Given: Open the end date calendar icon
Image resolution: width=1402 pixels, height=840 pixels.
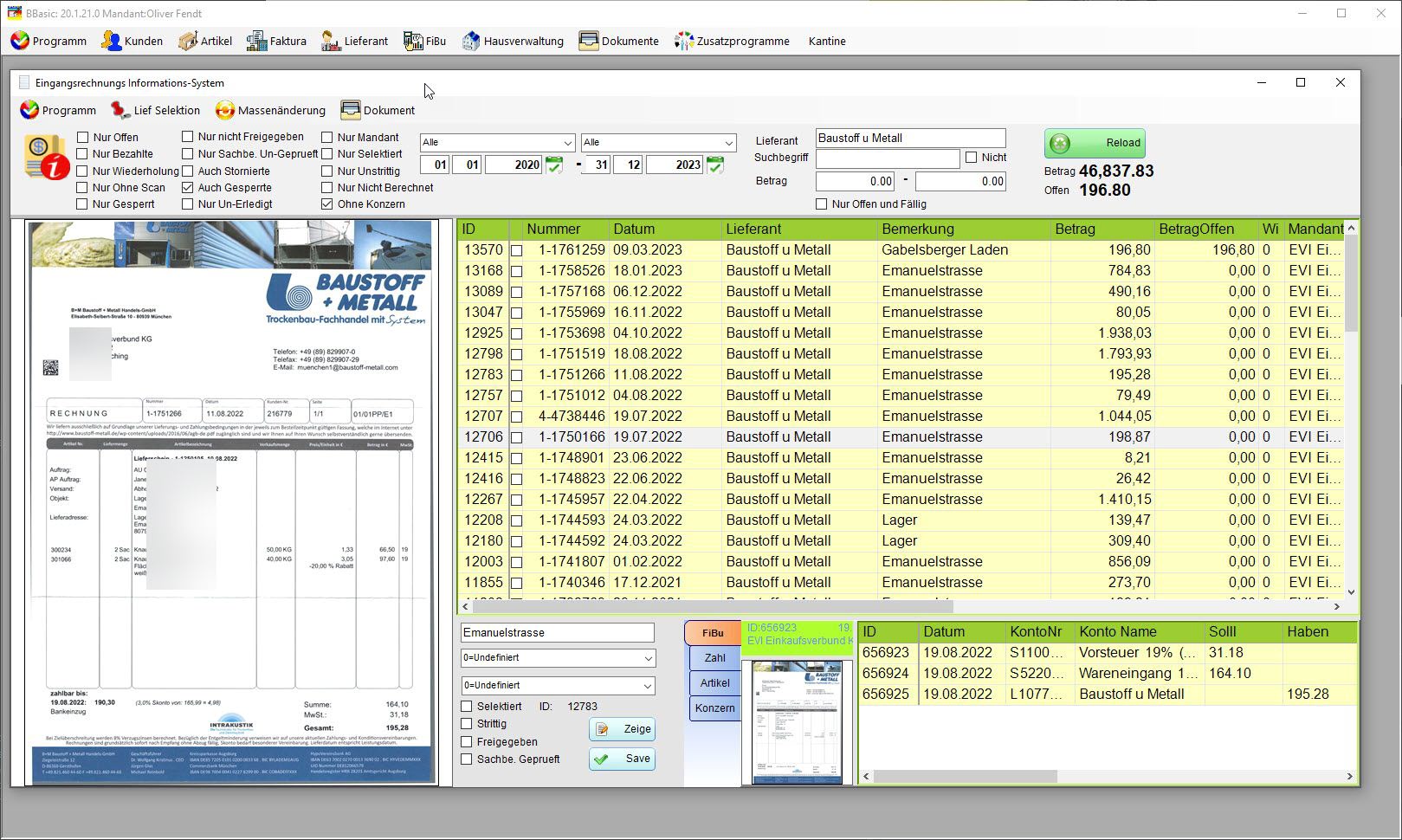Looking at the screenshot, I should pos(715,165).
